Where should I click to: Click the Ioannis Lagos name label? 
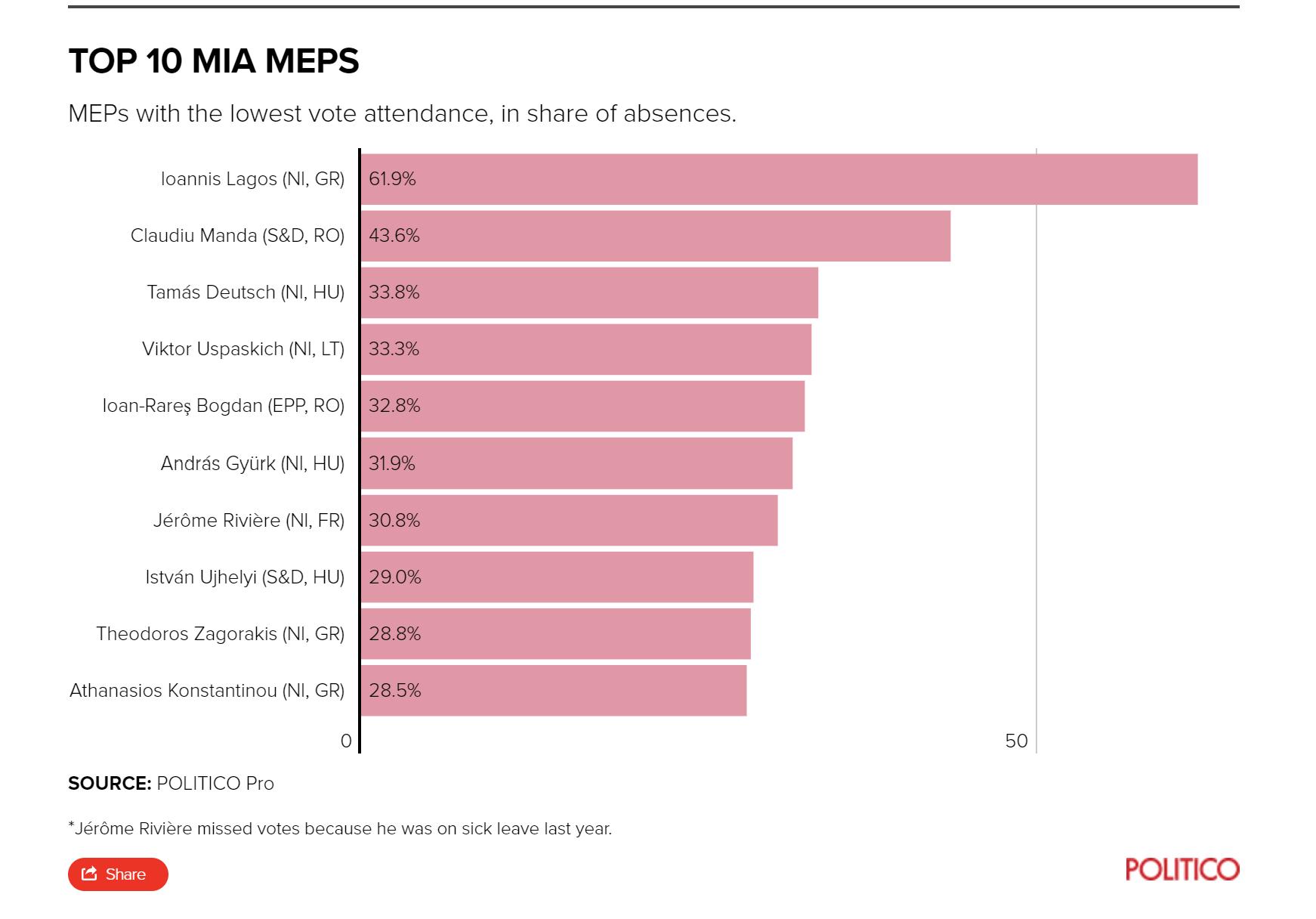[252, 179]
